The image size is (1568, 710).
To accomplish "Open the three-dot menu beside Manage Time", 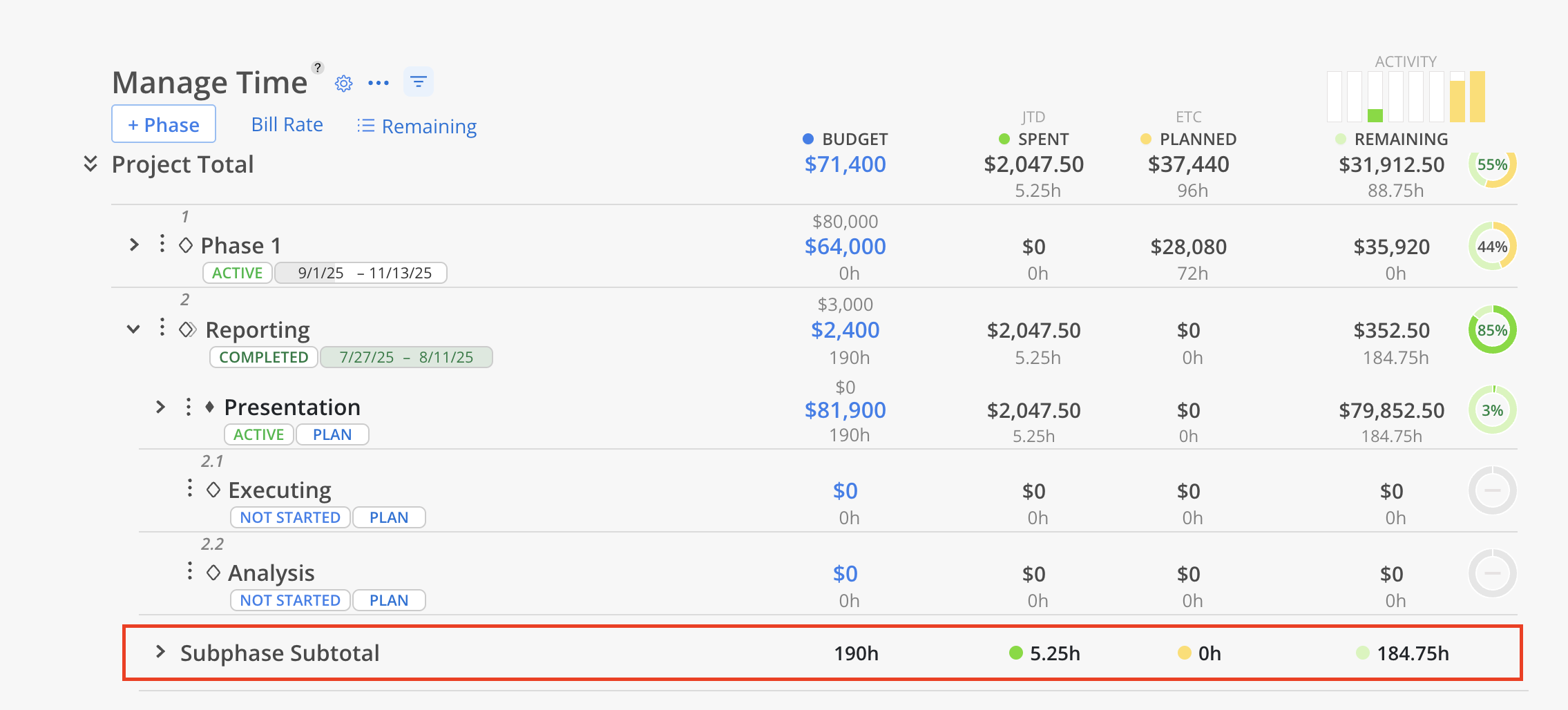I will tap(379, 83).
